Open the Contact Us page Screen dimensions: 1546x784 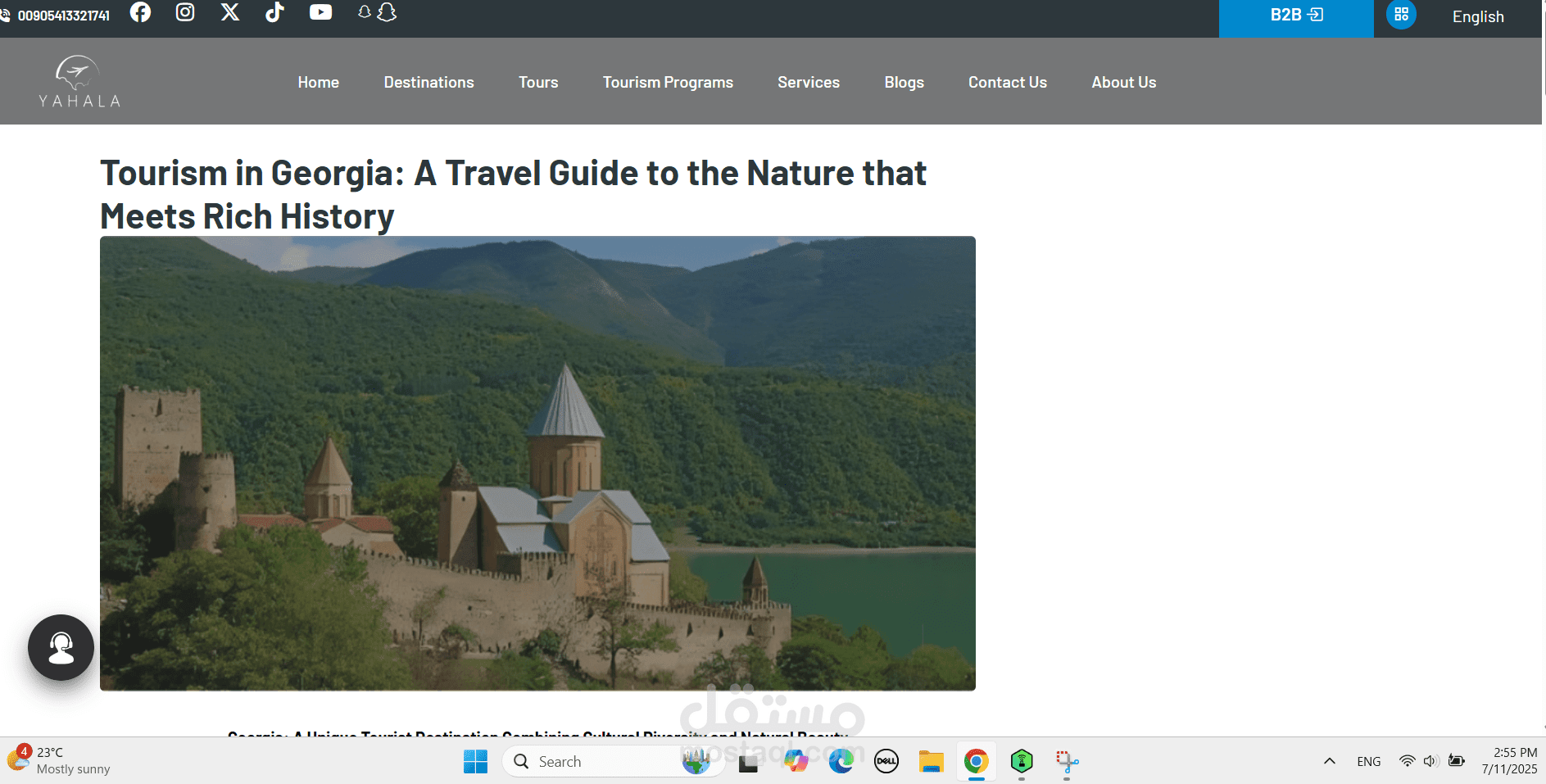point(1007,82)
